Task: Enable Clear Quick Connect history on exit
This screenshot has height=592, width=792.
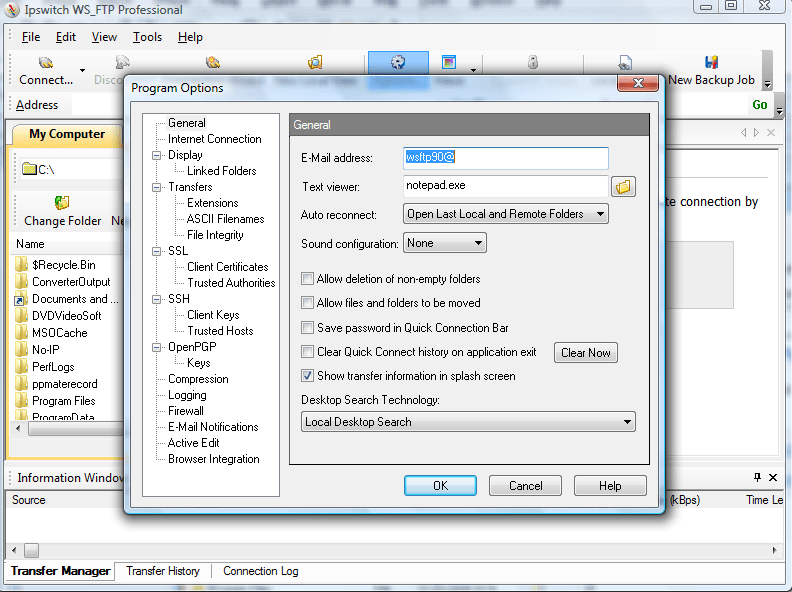Action: [x=307, y=352]
